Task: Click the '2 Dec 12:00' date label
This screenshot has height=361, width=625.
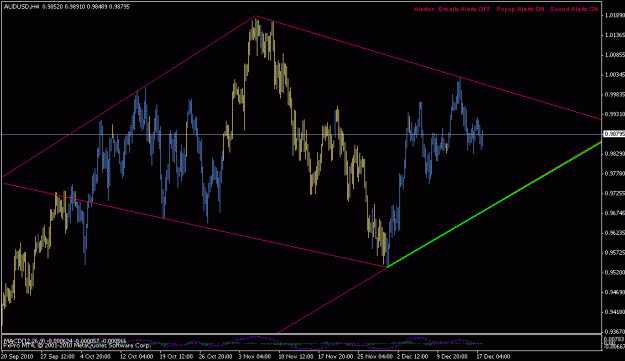Action: click(413, 356)
